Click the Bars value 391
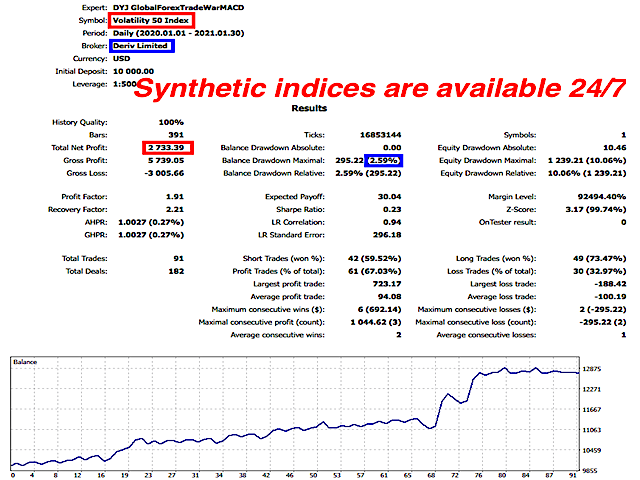The width and height of the screenshot is (640, 480). pyautogui.click(x=176, y=135)
